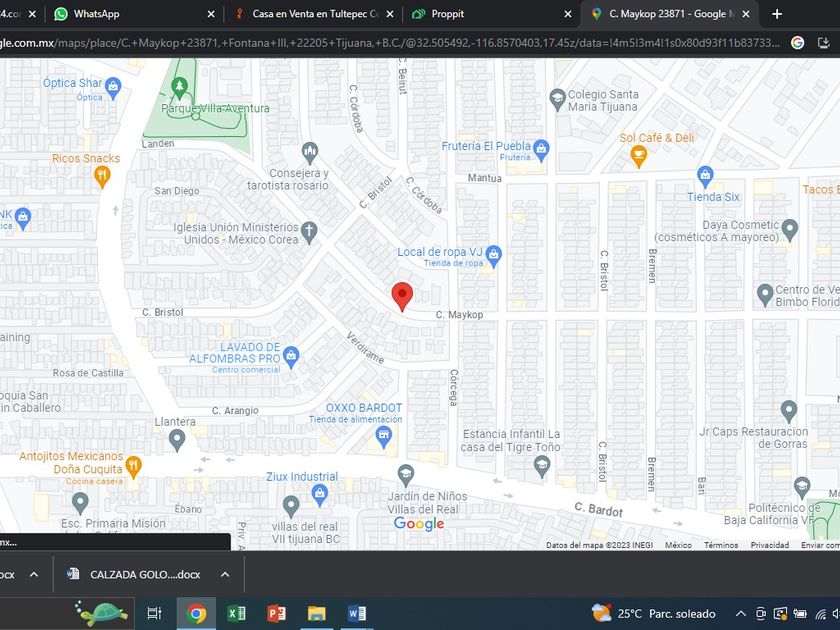Select Local de ropa VJ shop marker
Screen dimensions: 840x630
click(x=493, y=256)
